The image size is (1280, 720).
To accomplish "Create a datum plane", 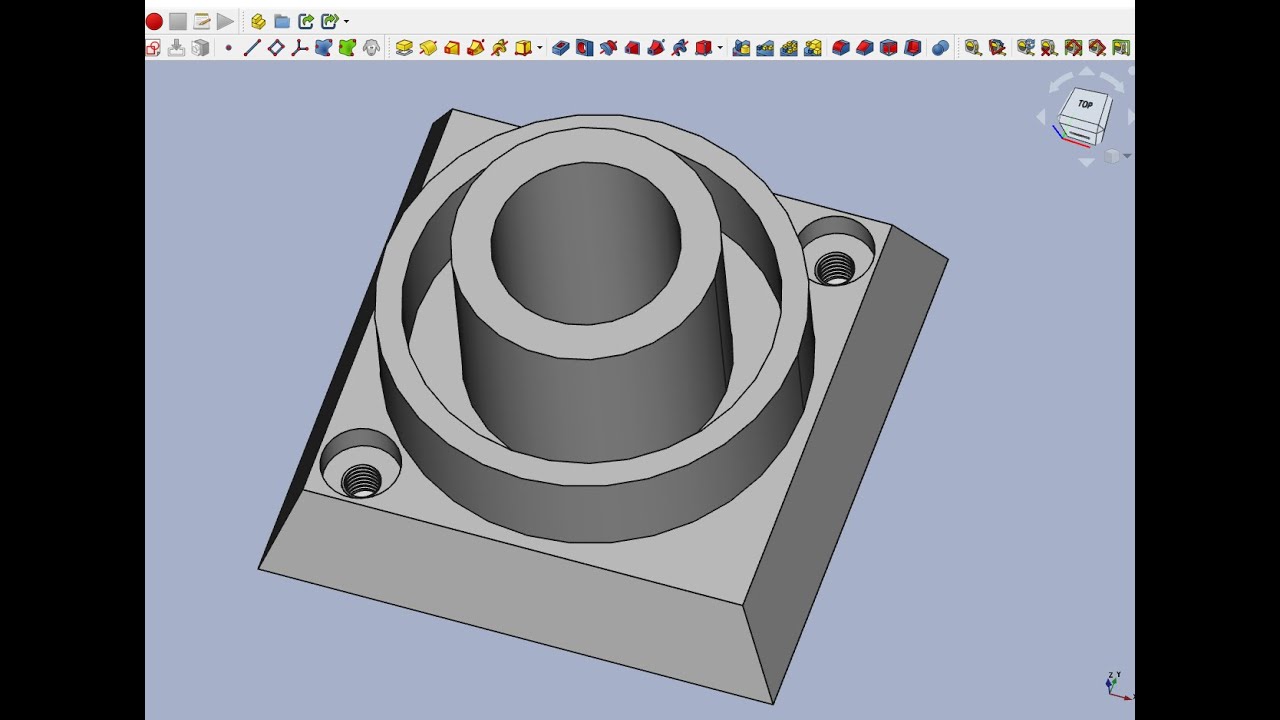I will click(x=276, y=47).
